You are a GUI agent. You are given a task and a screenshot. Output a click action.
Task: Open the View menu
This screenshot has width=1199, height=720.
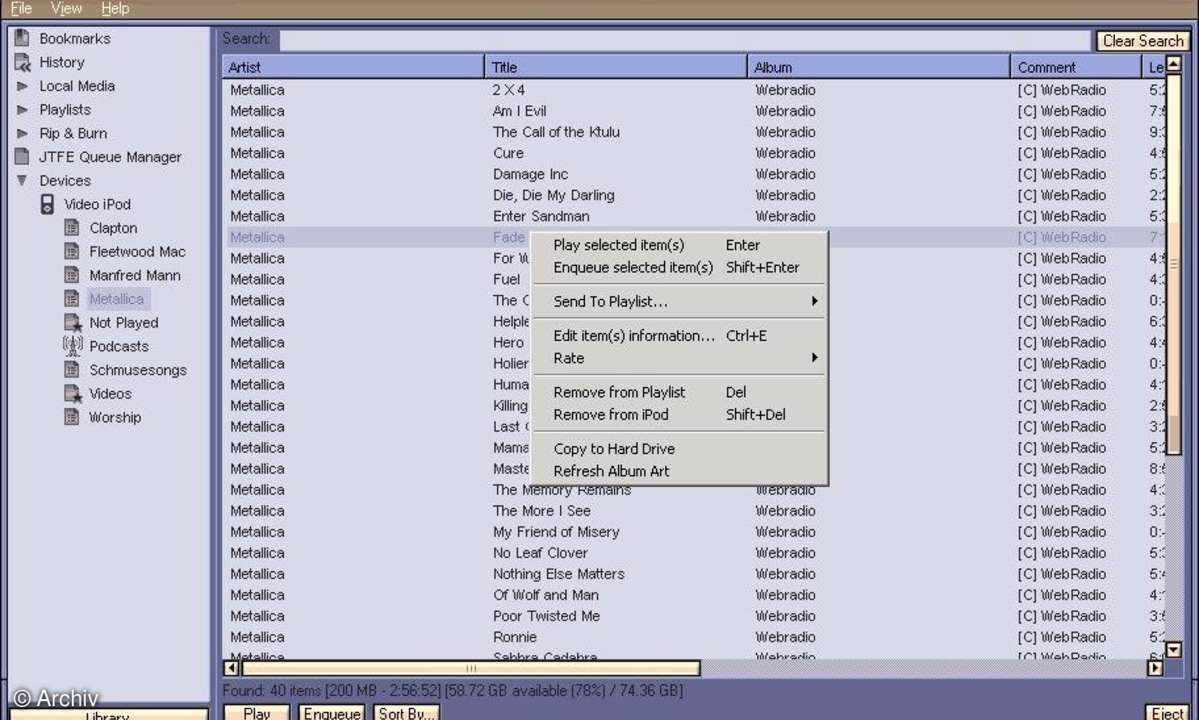pyautogui.click(x=67, y=8)
